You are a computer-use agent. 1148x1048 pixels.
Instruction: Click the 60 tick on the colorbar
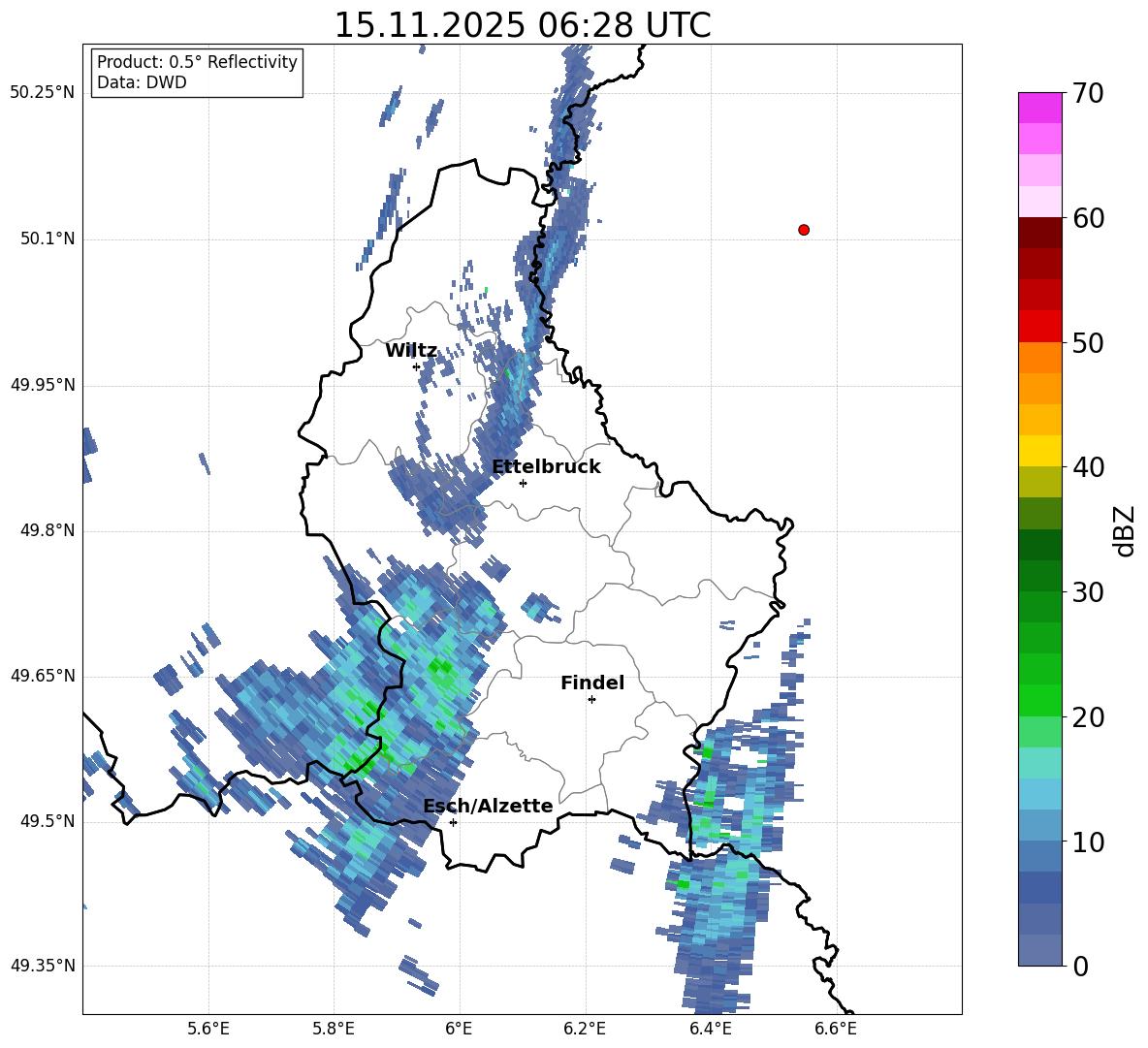[x=1089, y=218]
